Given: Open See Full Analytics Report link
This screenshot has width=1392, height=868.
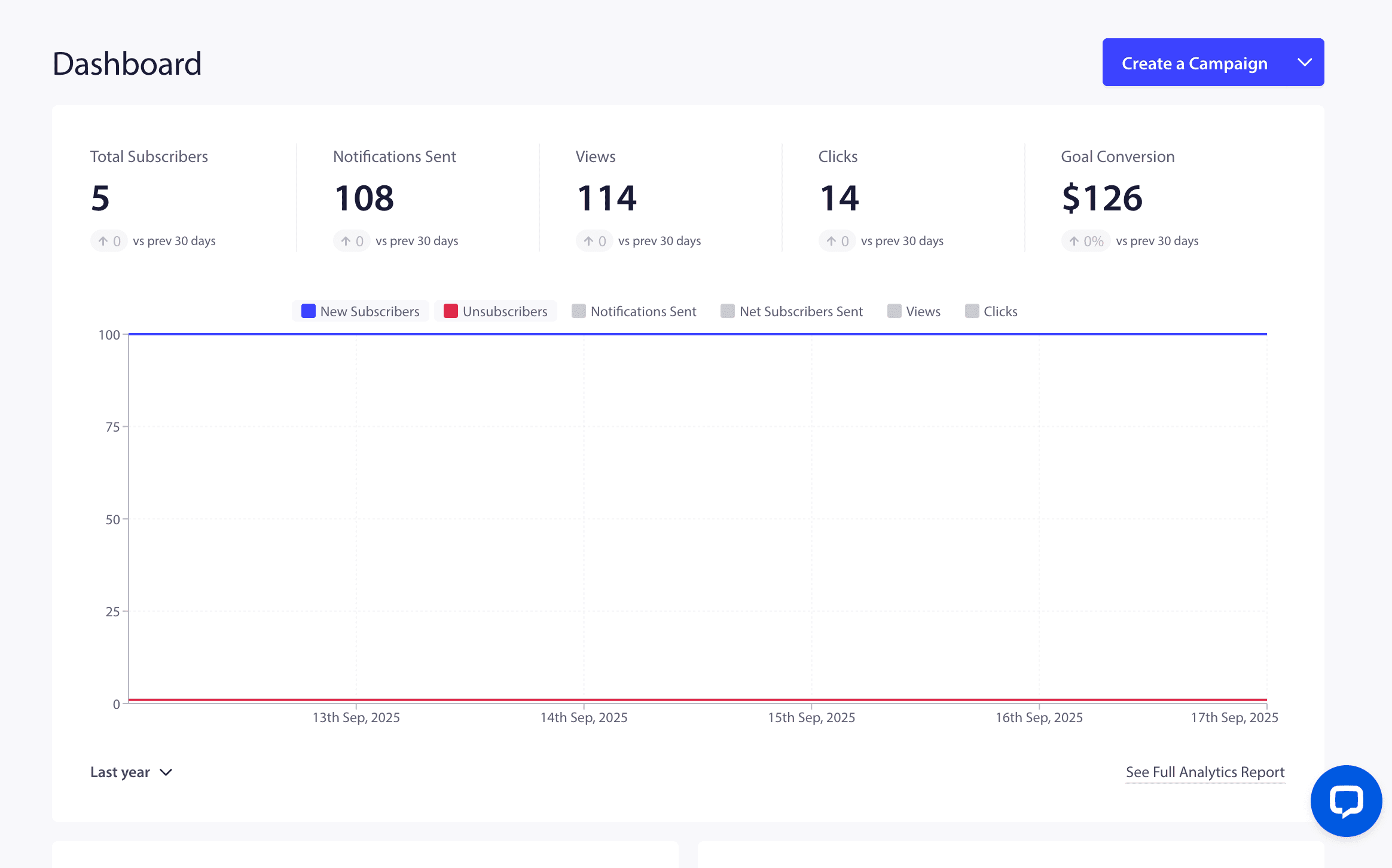Looking at the screenshot, I should tap(1205, 772).
